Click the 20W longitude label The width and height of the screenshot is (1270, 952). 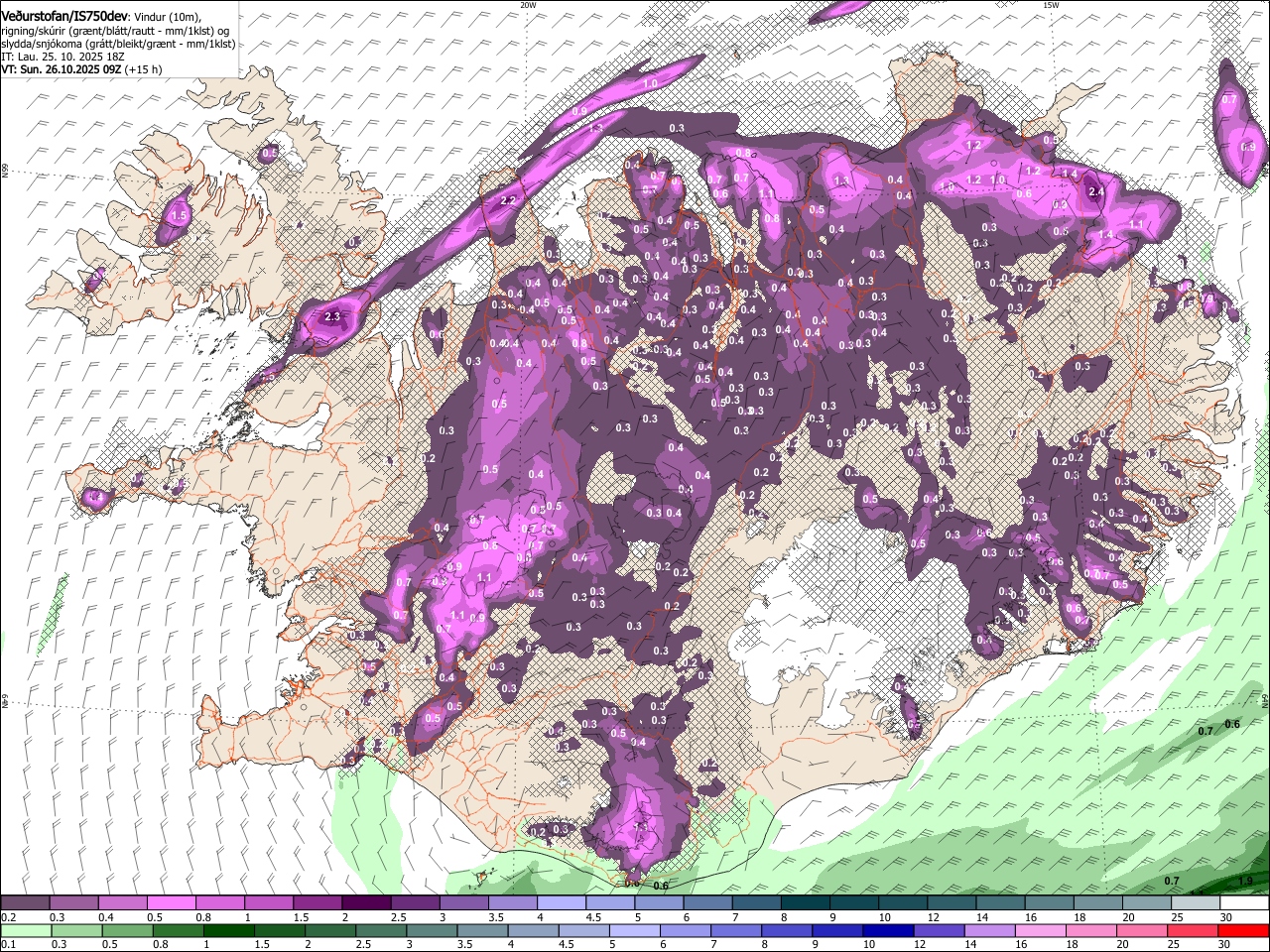pyautogui.click(x=528, y=4)
